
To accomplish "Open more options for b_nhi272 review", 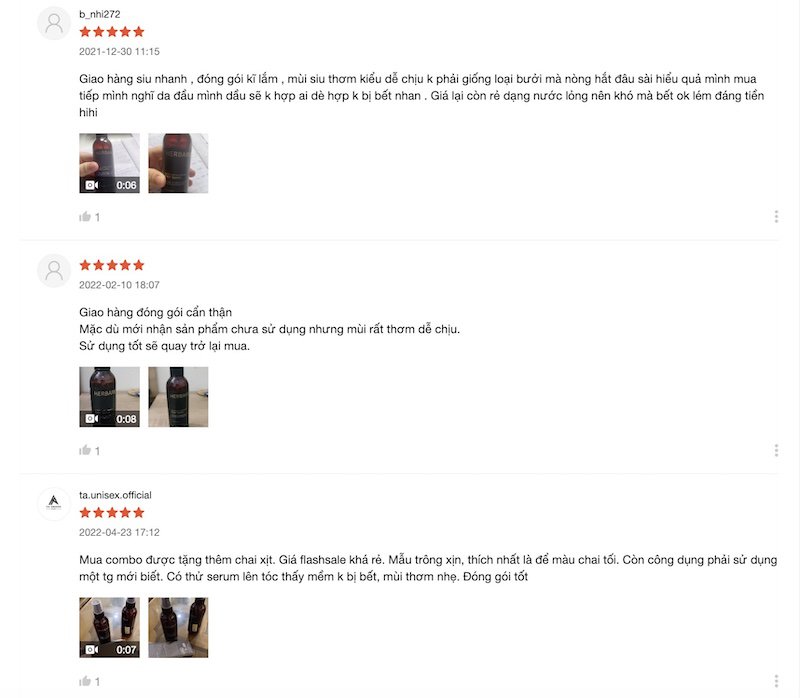I will pyautogui.click(x=776, y=217).
